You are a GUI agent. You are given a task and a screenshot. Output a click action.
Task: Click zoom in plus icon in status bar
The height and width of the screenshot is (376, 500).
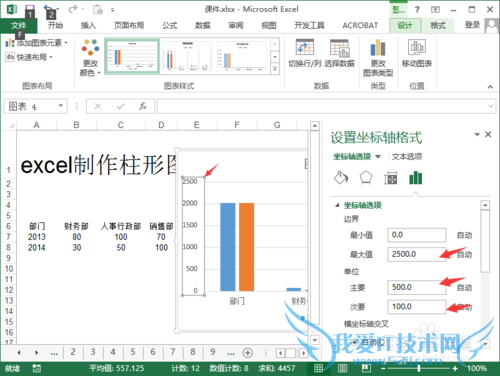pyautogui.click(x=455, y=368)
